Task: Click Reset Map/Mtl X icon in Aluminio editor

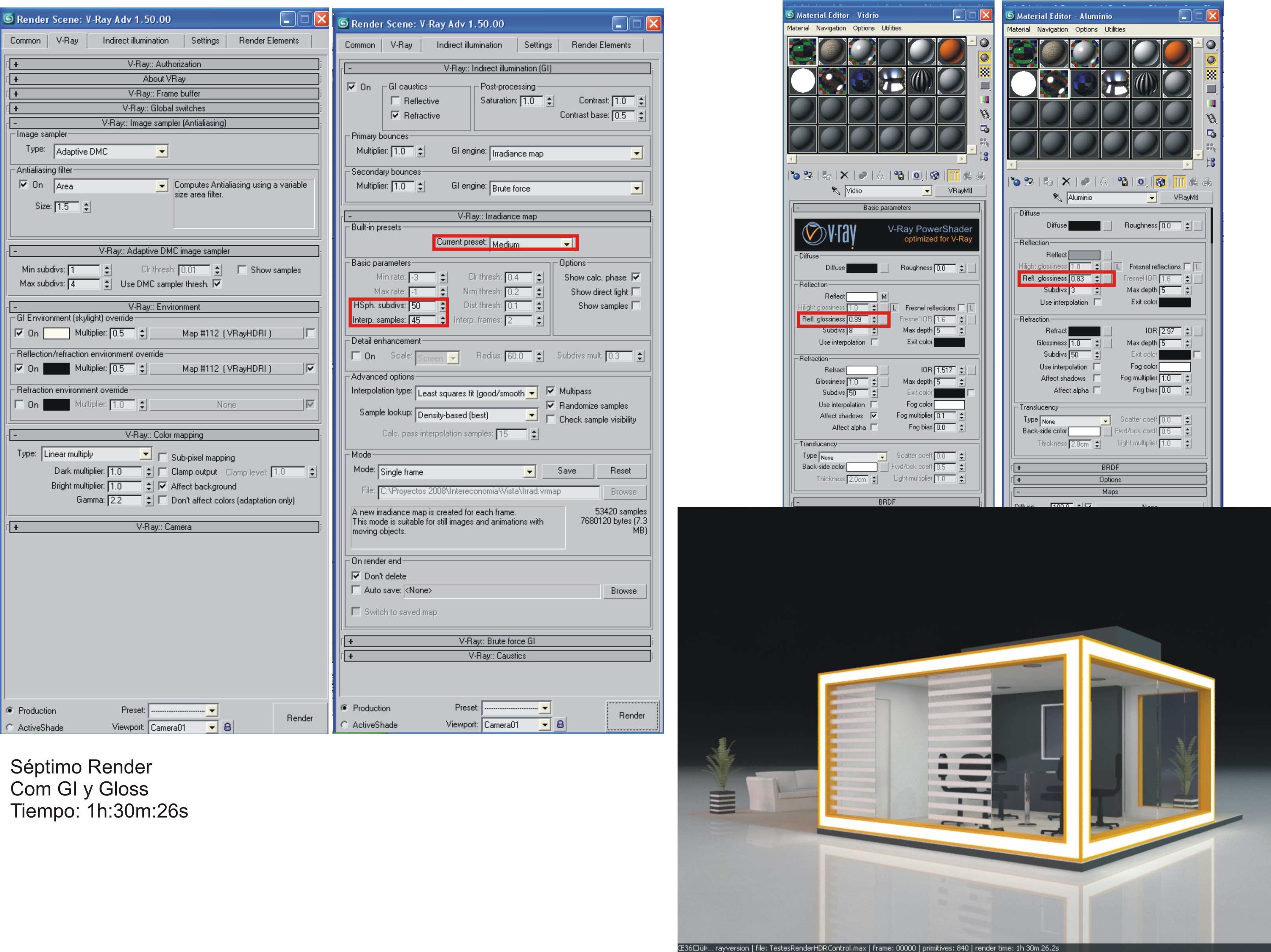Action: pyautogui.click(x=1066, y=182)
